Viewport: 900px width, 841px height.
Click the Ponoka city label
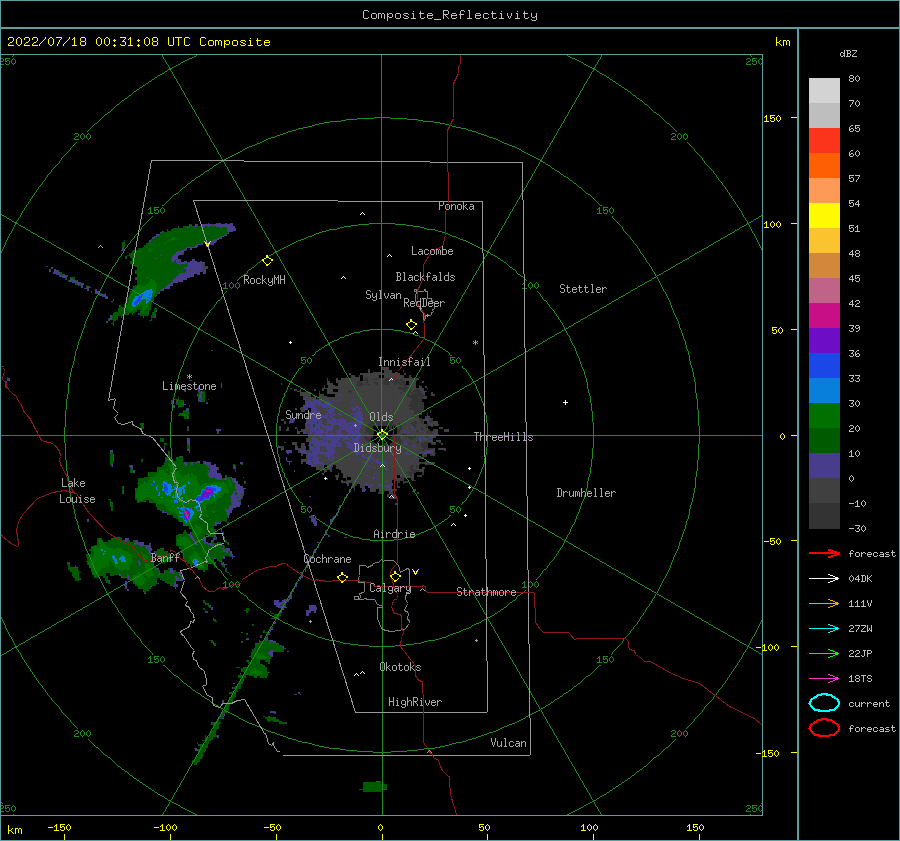tap(456, 206)
